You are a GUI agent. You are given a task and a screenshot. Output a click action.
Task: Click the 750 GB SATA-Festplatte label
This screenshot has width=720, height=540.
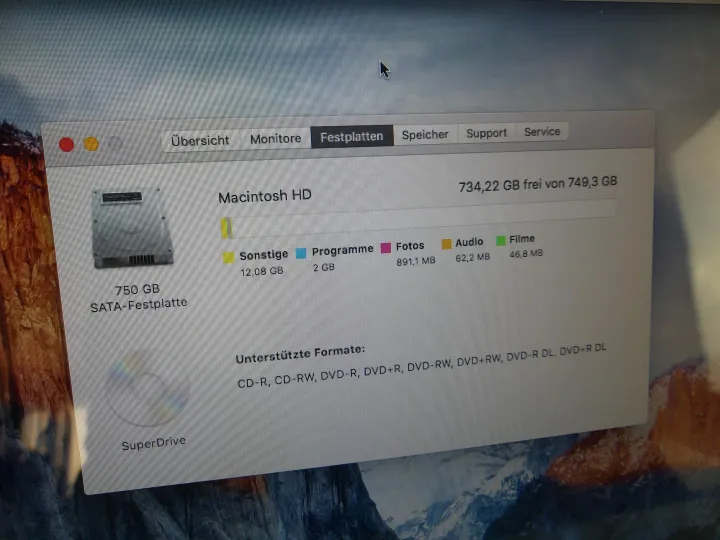click(138, 296)
